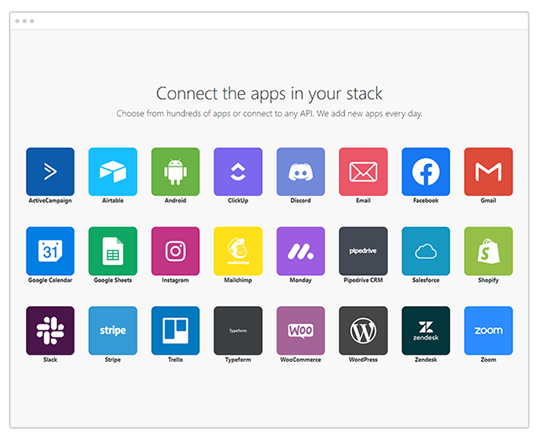Click the Trello app icon
This screenshot has width=540, height=440.
175,331
